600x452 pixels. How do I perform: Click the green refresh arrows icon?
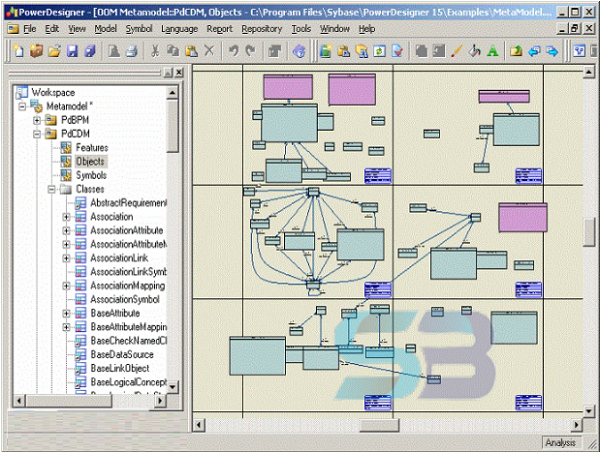379,51
